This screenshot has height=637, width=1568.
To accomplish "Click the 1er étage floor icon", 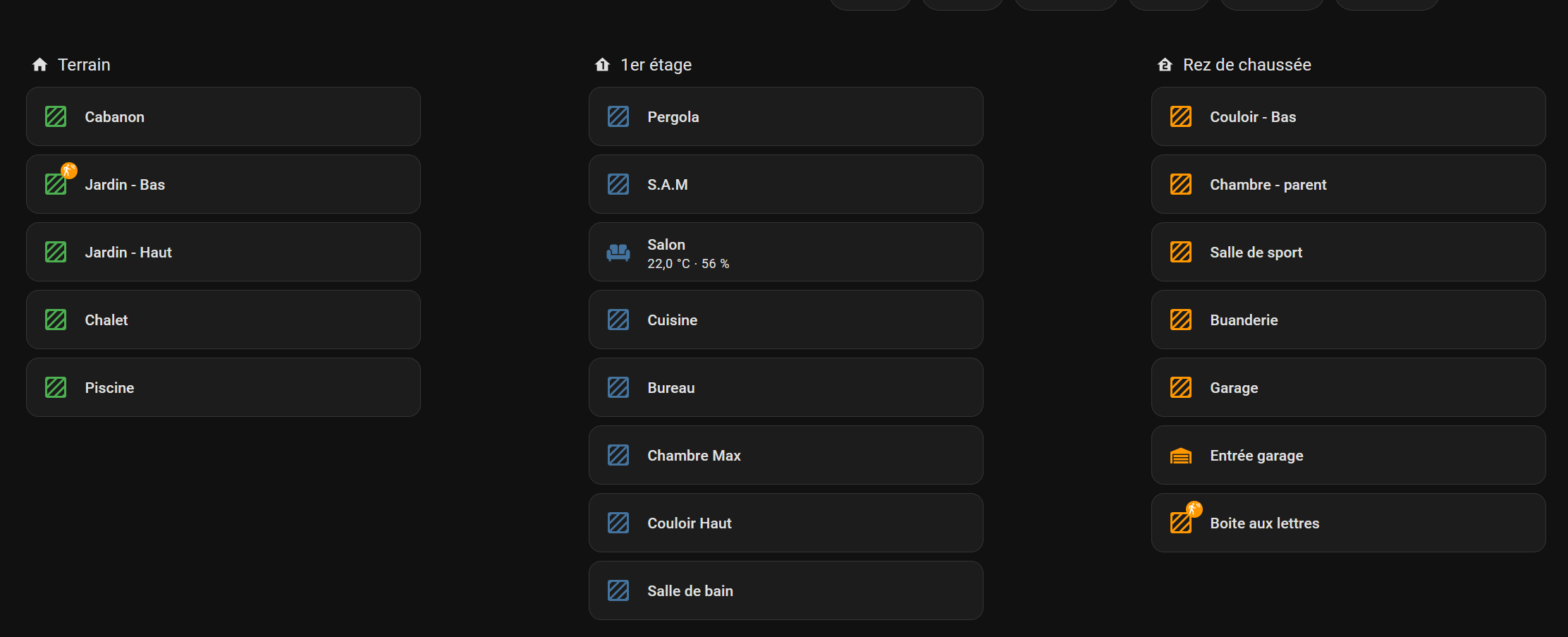I will [x=602, y=65].
